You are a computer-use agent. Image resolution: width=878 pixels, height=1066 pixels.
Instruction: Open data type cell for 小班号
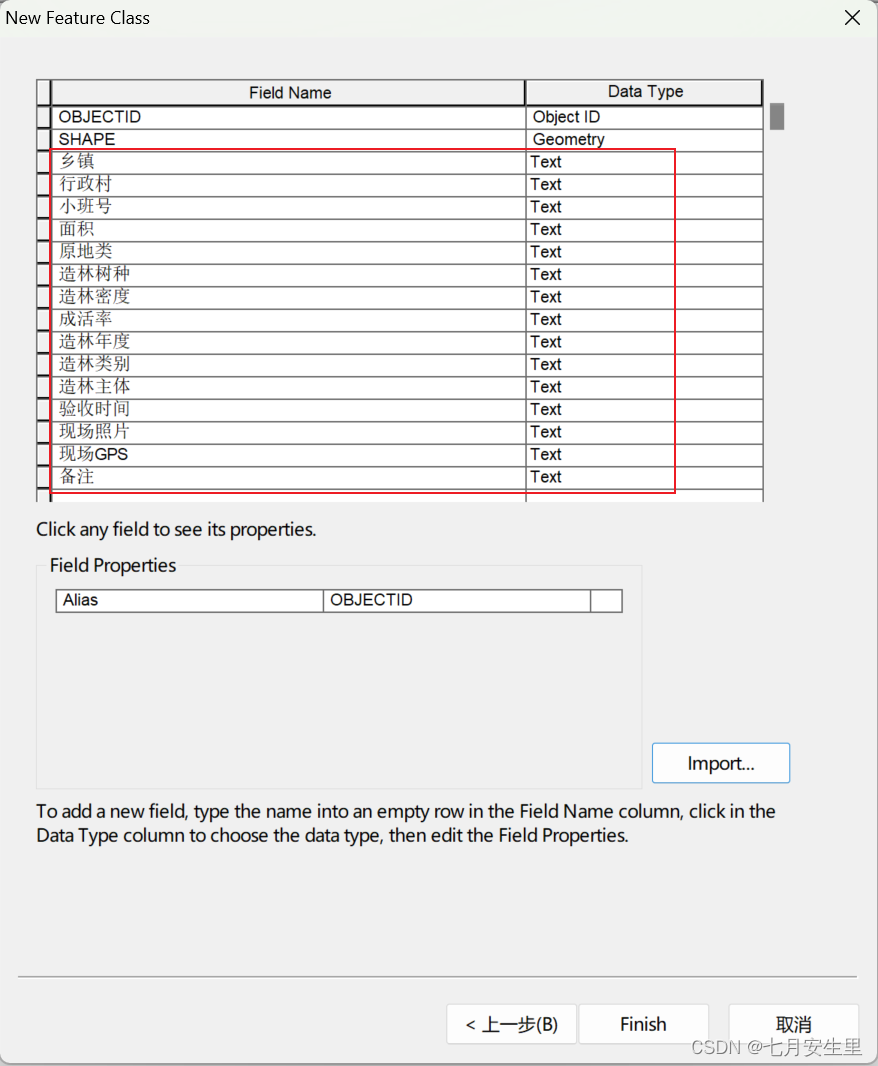pos(644,207)
